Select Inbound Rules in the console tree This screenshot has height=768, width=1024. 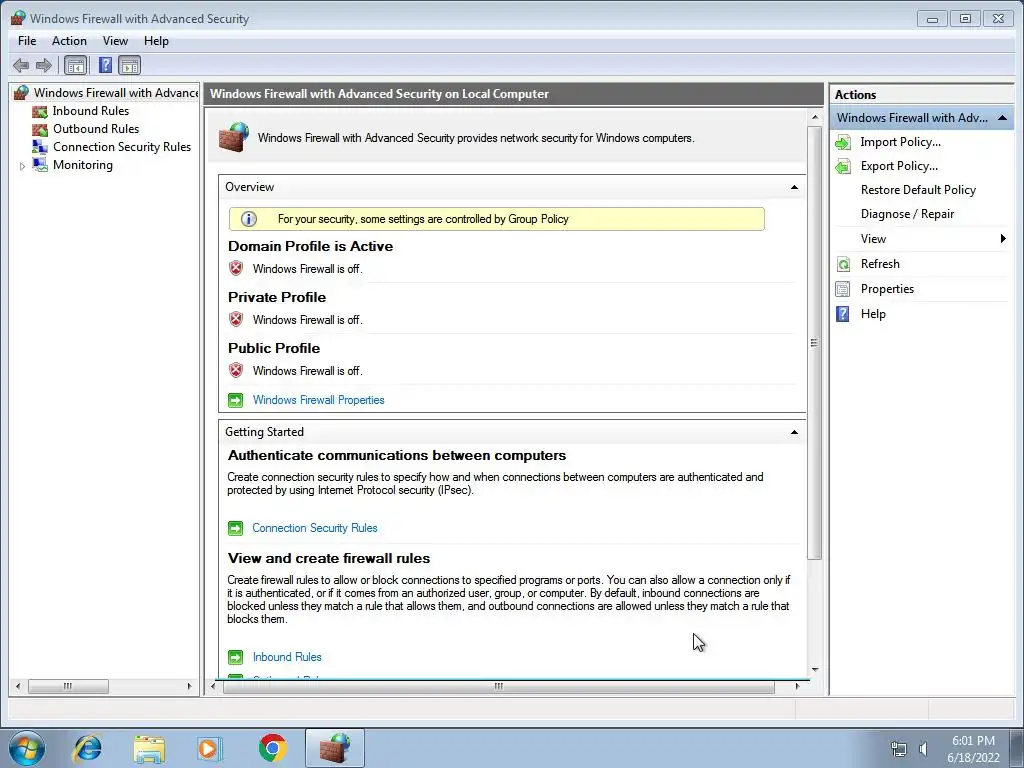91,111
